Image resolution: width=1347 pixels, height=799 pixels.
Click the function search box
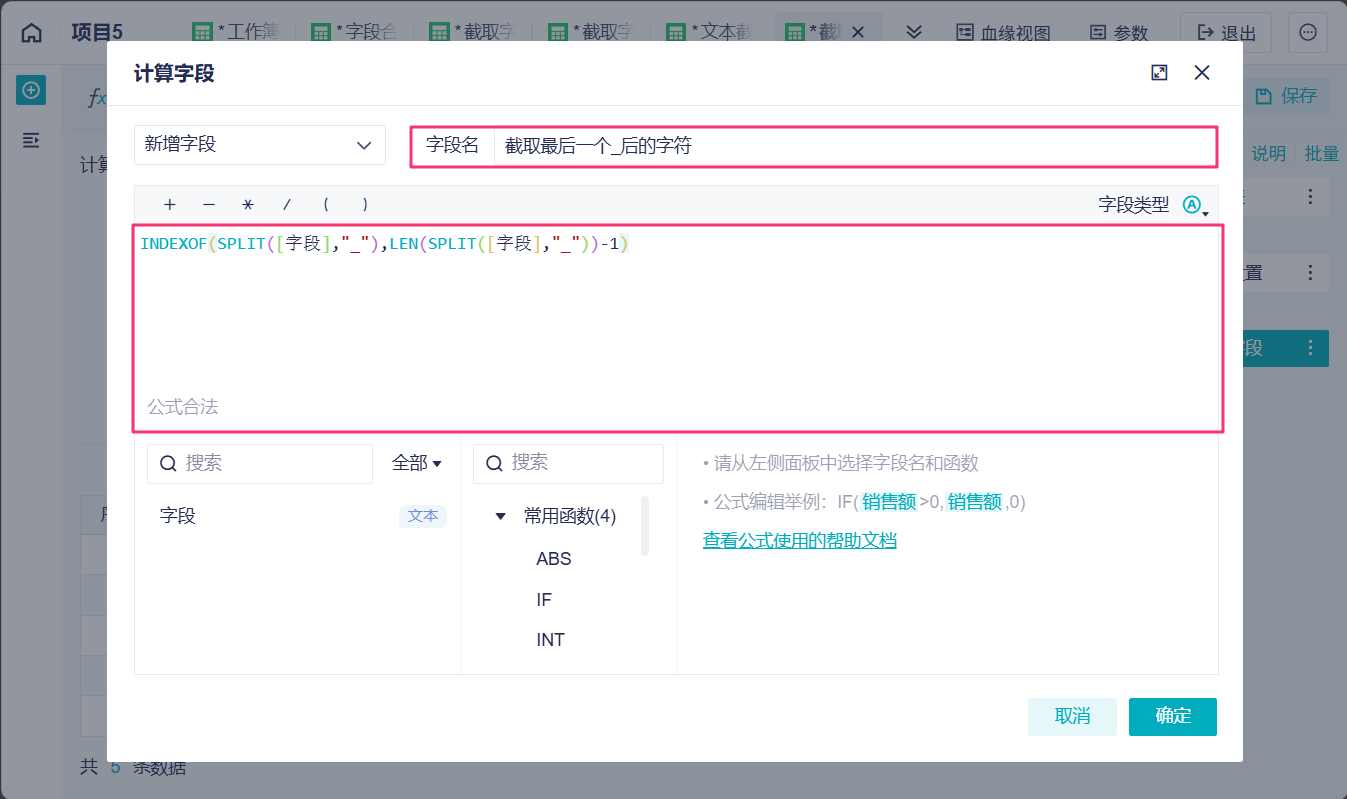pos(568,464)
